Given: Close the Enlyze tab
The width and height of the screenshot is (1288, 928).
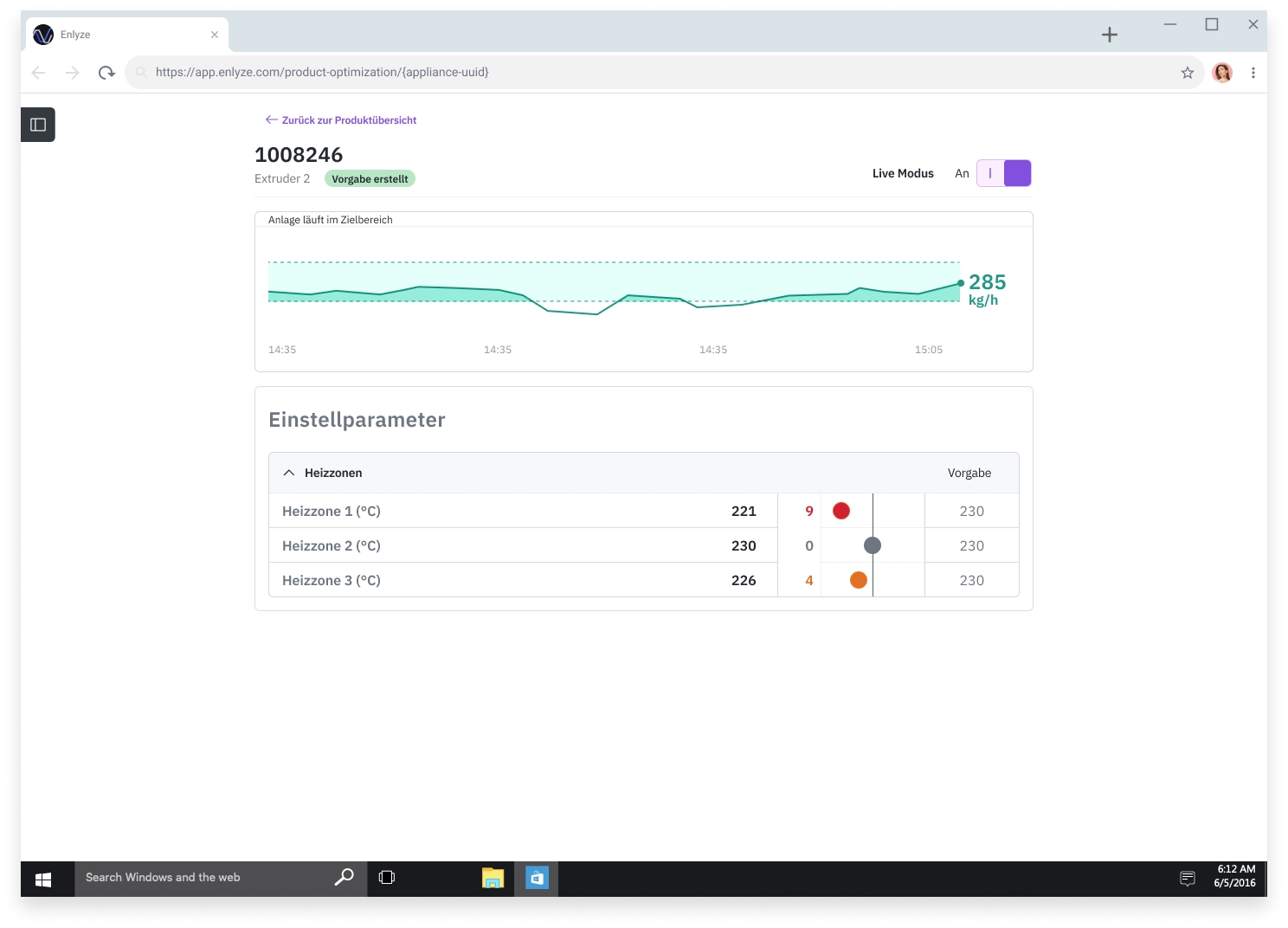Looking at the screenshot, I should [x=215, y=35].
